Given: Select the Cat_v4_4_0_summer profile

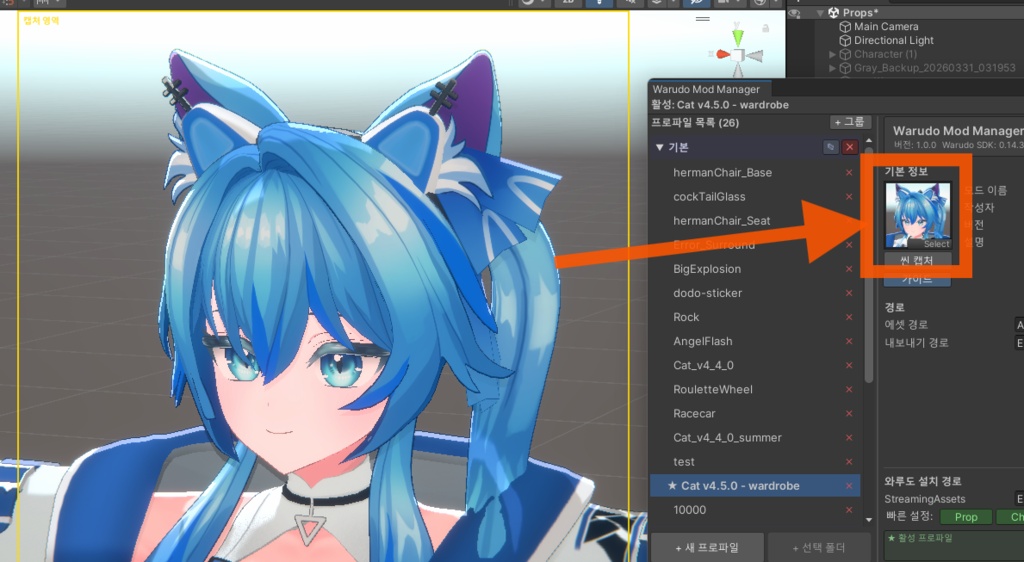Looking at the screenshot, I should pyautogui.click(x=754, y=438).
